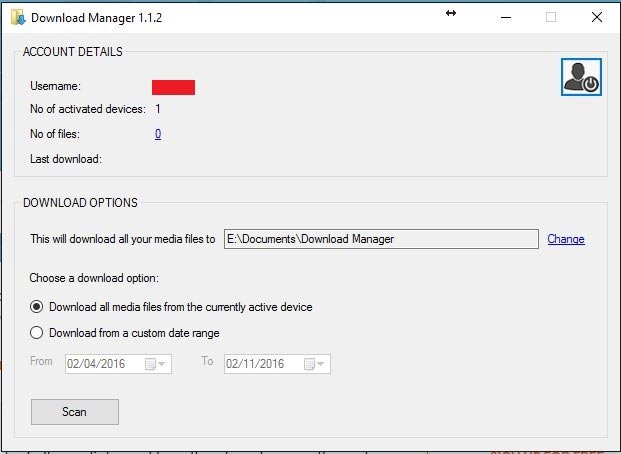Expand the From date dropdown arrow

coord(162,364)
